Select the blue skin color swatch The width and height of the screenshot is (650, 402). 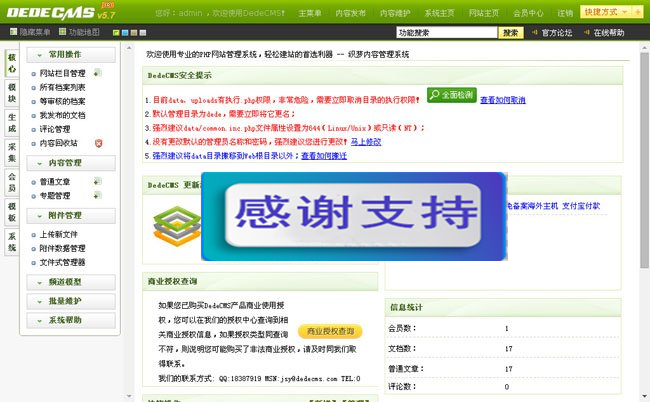coord(125,32)
